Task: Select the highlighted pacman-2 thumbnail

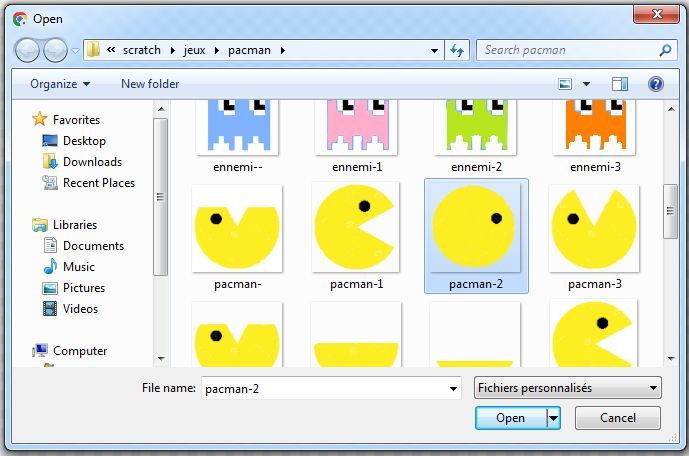Action: [x=475, y=228]
